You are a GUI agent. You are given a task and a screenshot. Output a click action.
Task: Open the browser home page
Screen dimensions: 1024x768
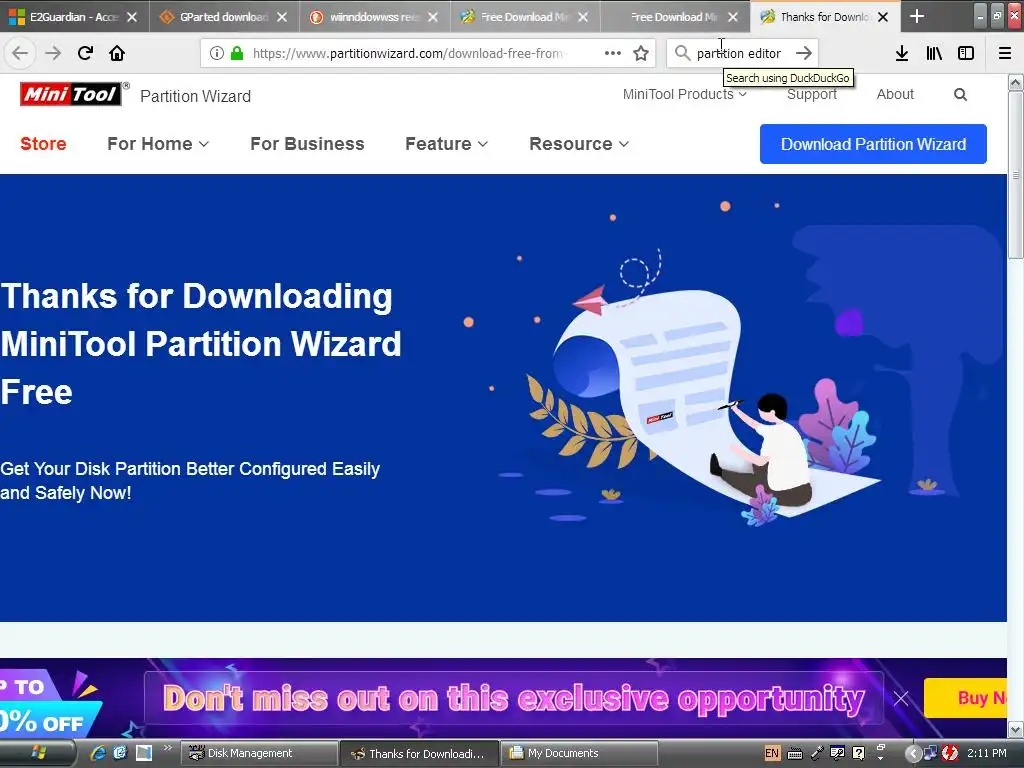click(117, 53)
